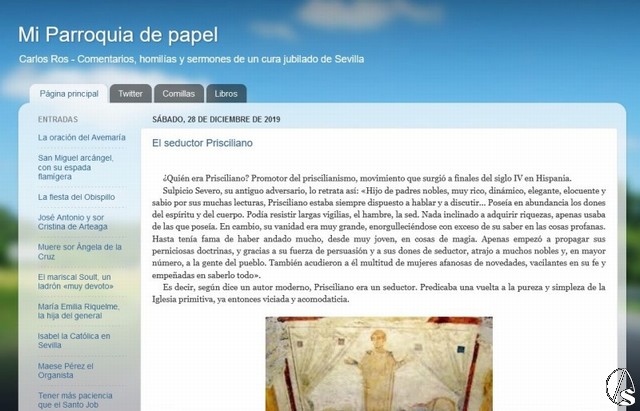This screenshot has height=411, width=640.
Task: Open sidebar entry La oración del Avemaría
Action: pos(82,138)
